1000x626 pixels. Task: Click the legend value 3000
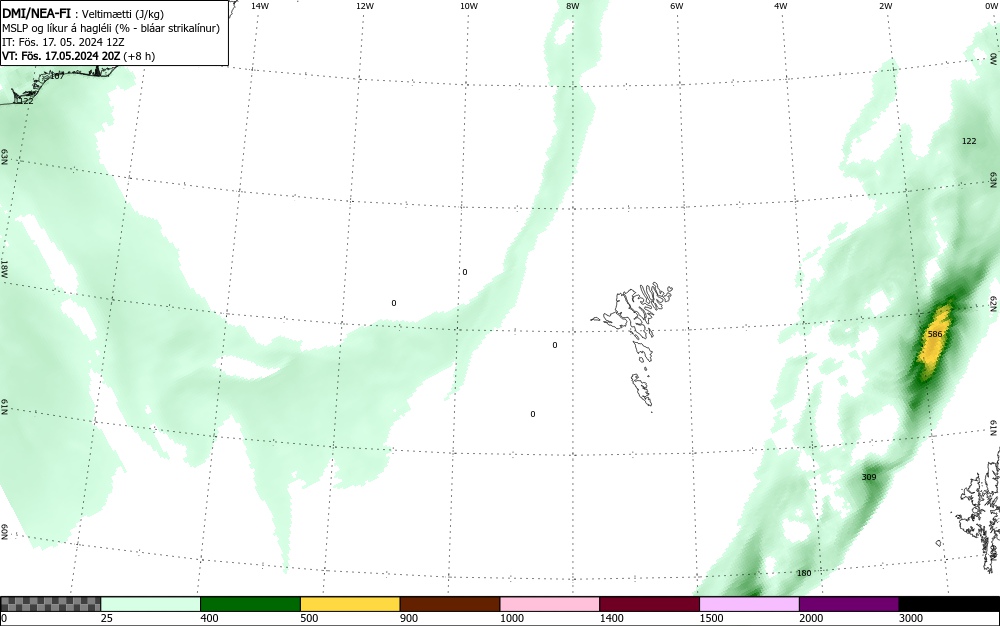click(911, 618)
